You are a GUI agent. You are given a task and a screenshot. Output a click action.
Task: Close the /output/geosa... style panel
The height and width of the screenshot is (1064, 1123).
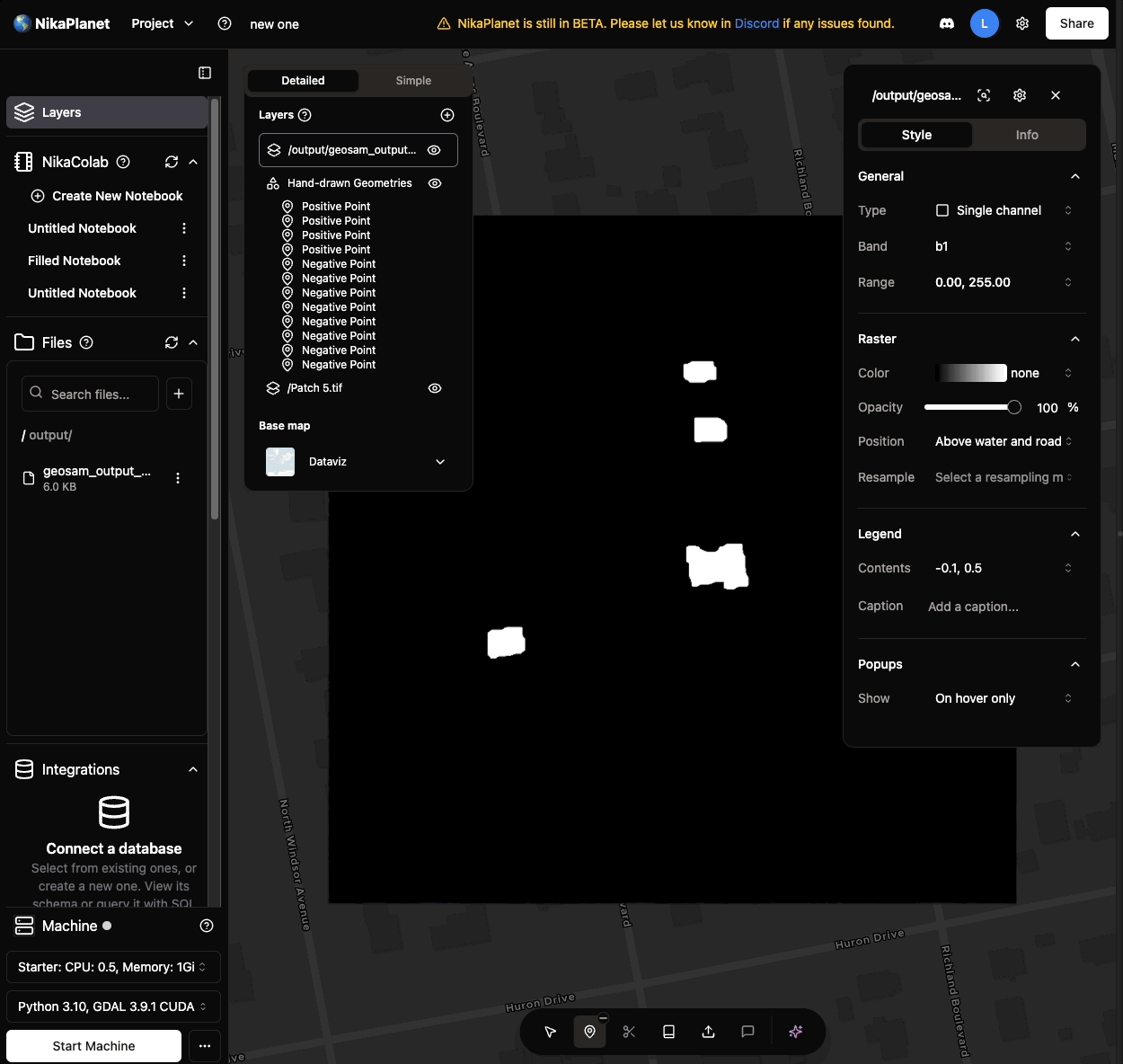point(1056,95)
